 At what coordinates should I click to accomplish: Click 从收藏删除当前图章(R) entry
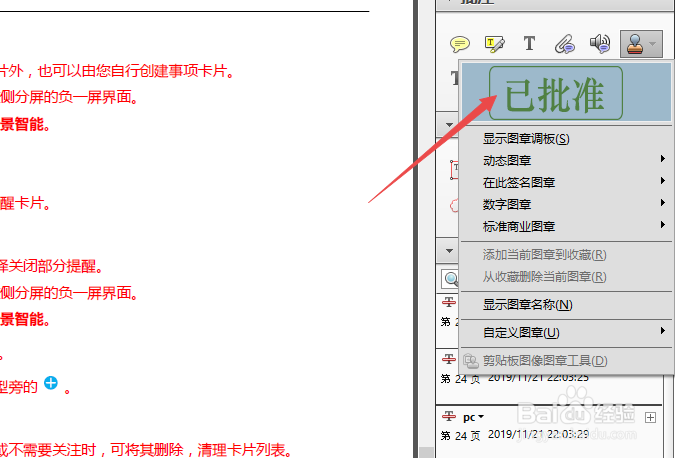544,276
